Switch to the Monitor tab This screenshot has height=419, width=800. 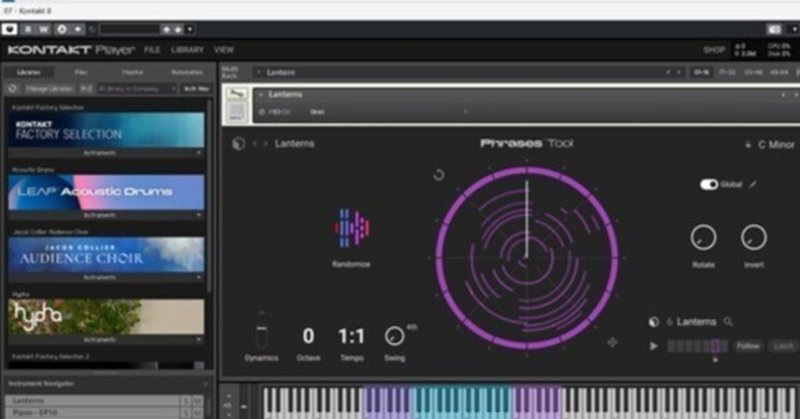click(x=133, y=72)
